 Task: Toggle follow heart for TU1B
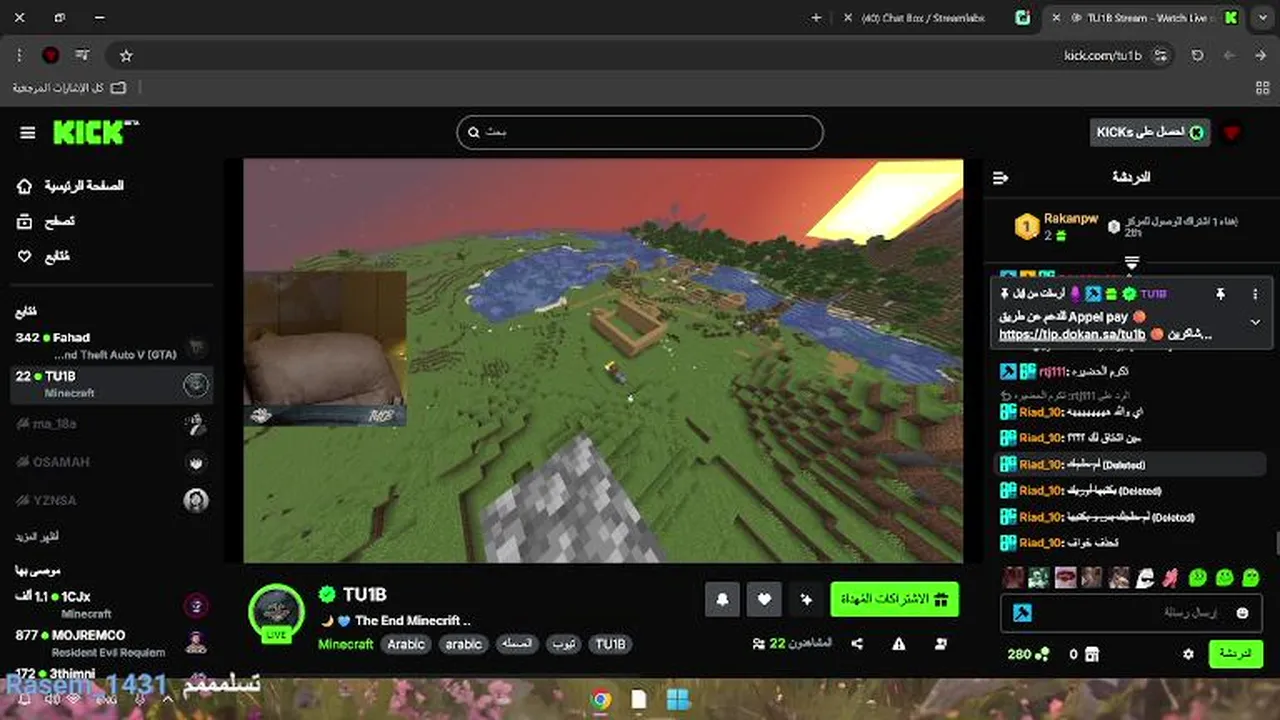(x=764, y=599)
